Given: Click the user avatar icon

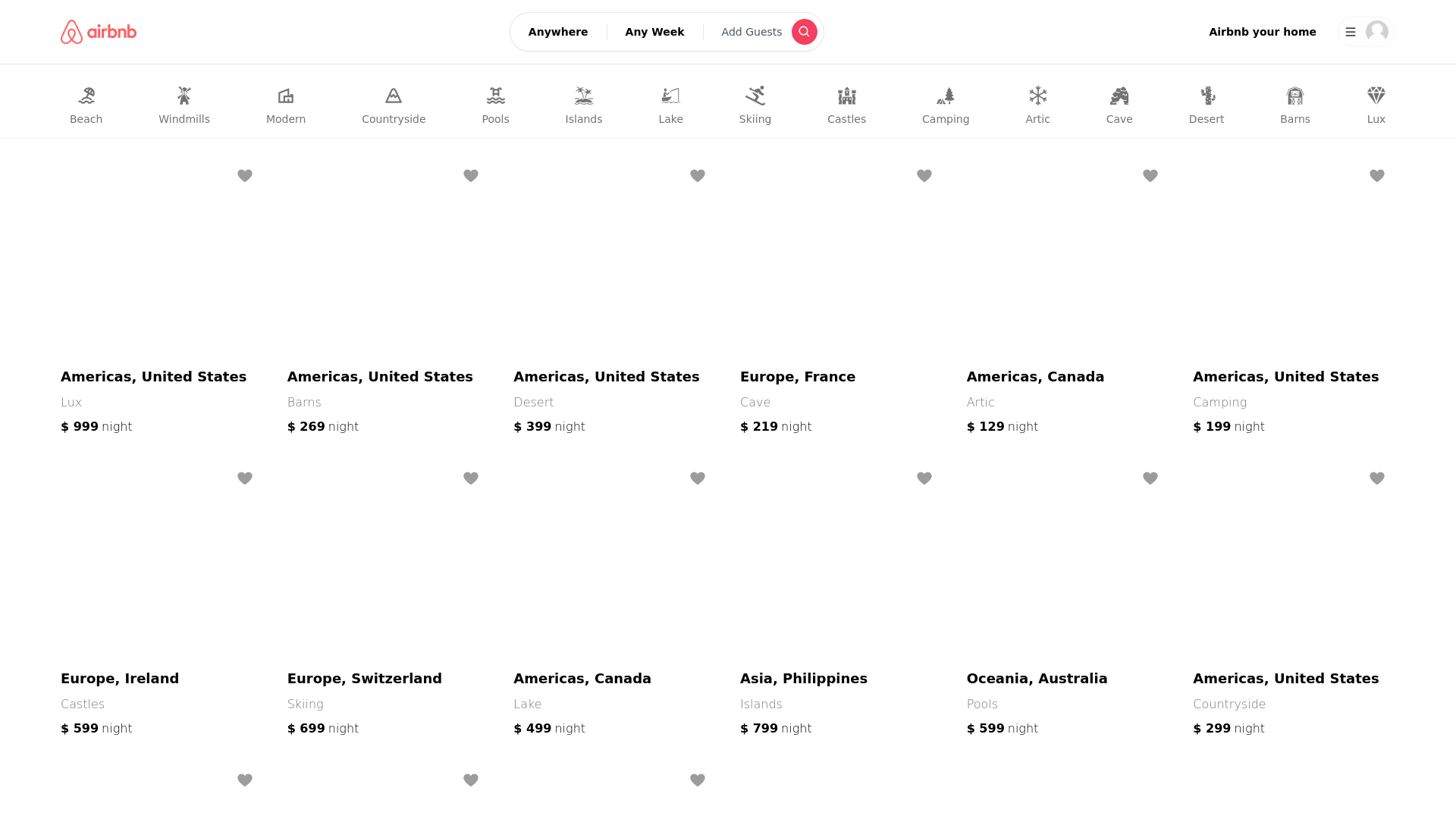Looking at the screenshot, I should (x=1377, y=32).
